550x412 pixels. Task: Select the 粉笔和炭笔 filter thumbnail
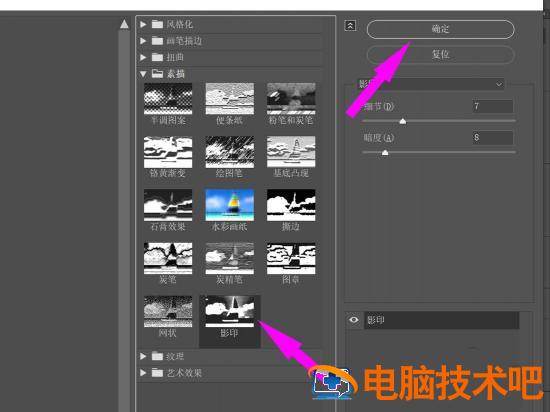tap(291, 99)
